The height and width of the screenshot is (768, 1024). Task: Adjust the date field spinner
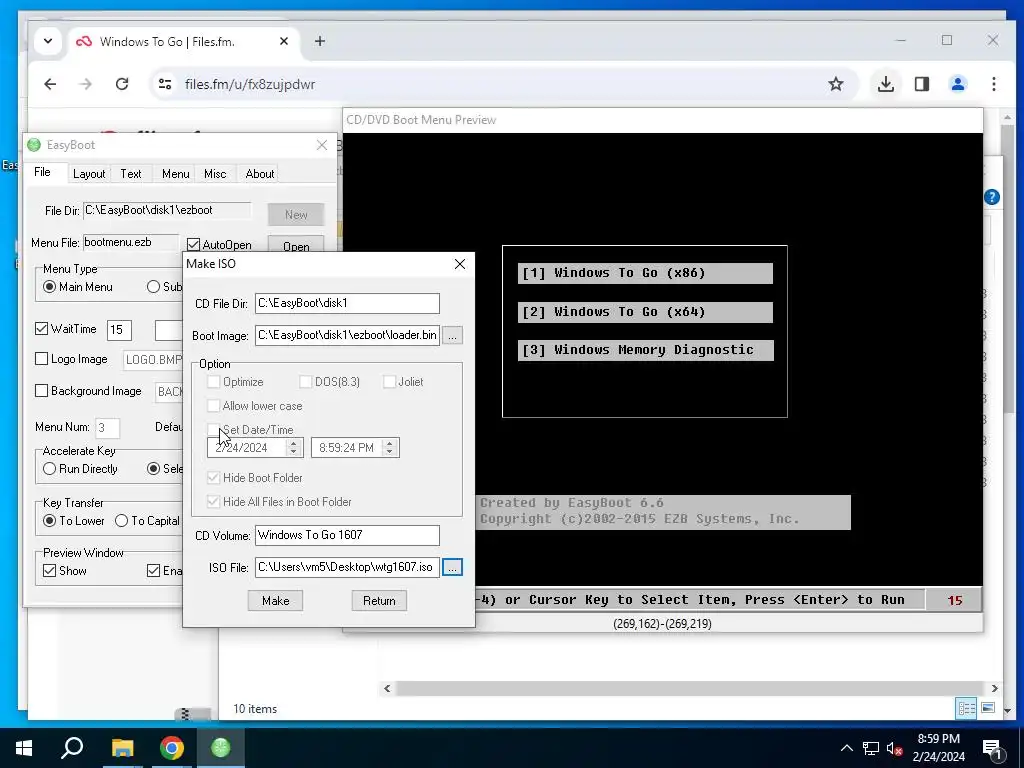point(293,447)
